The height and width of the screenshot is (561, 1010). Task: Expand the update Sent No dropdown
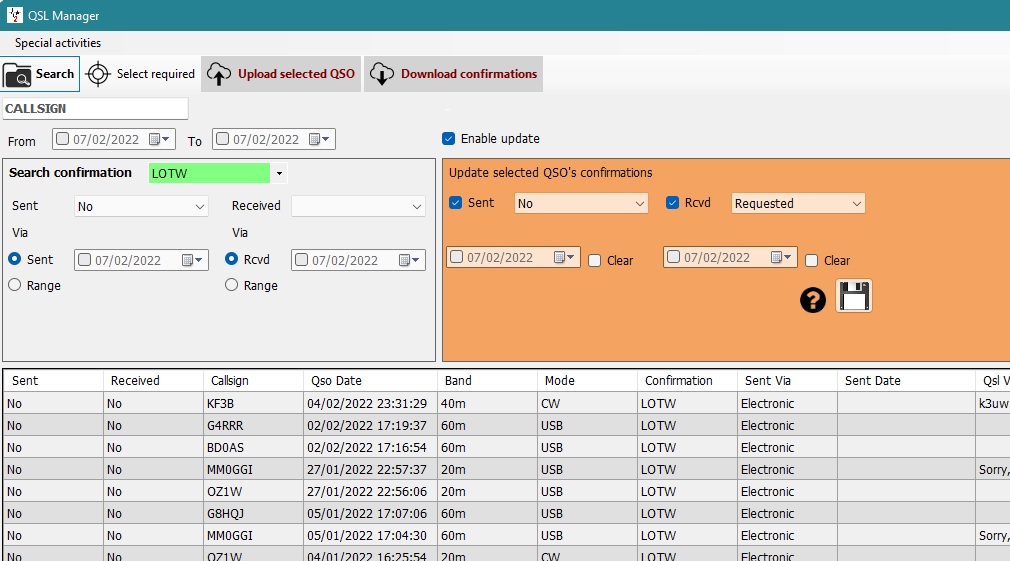tap(639, 204)
